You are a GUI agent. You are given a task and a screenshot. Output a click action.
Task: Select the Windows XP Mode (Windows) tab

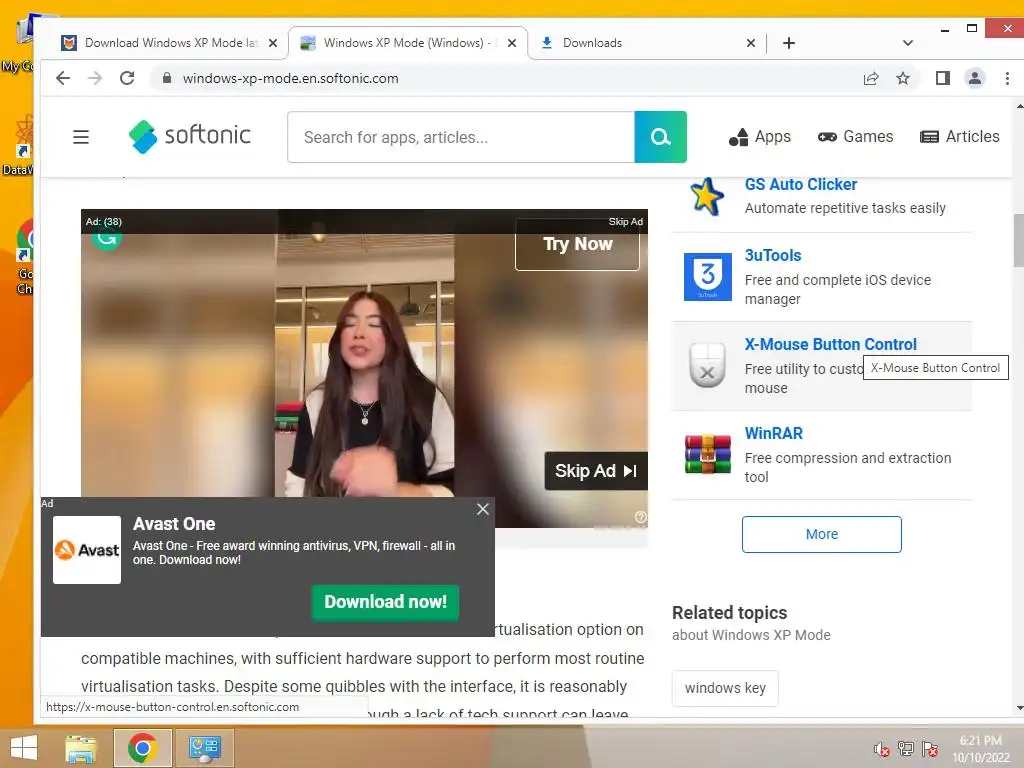tap(407, 43)
